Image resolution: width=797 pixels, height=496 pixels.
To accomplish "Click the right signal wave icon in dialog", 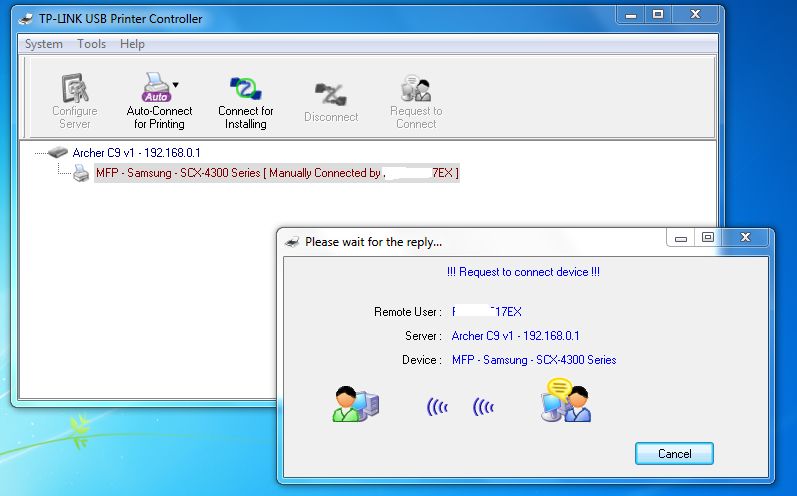I will point(483,407).
